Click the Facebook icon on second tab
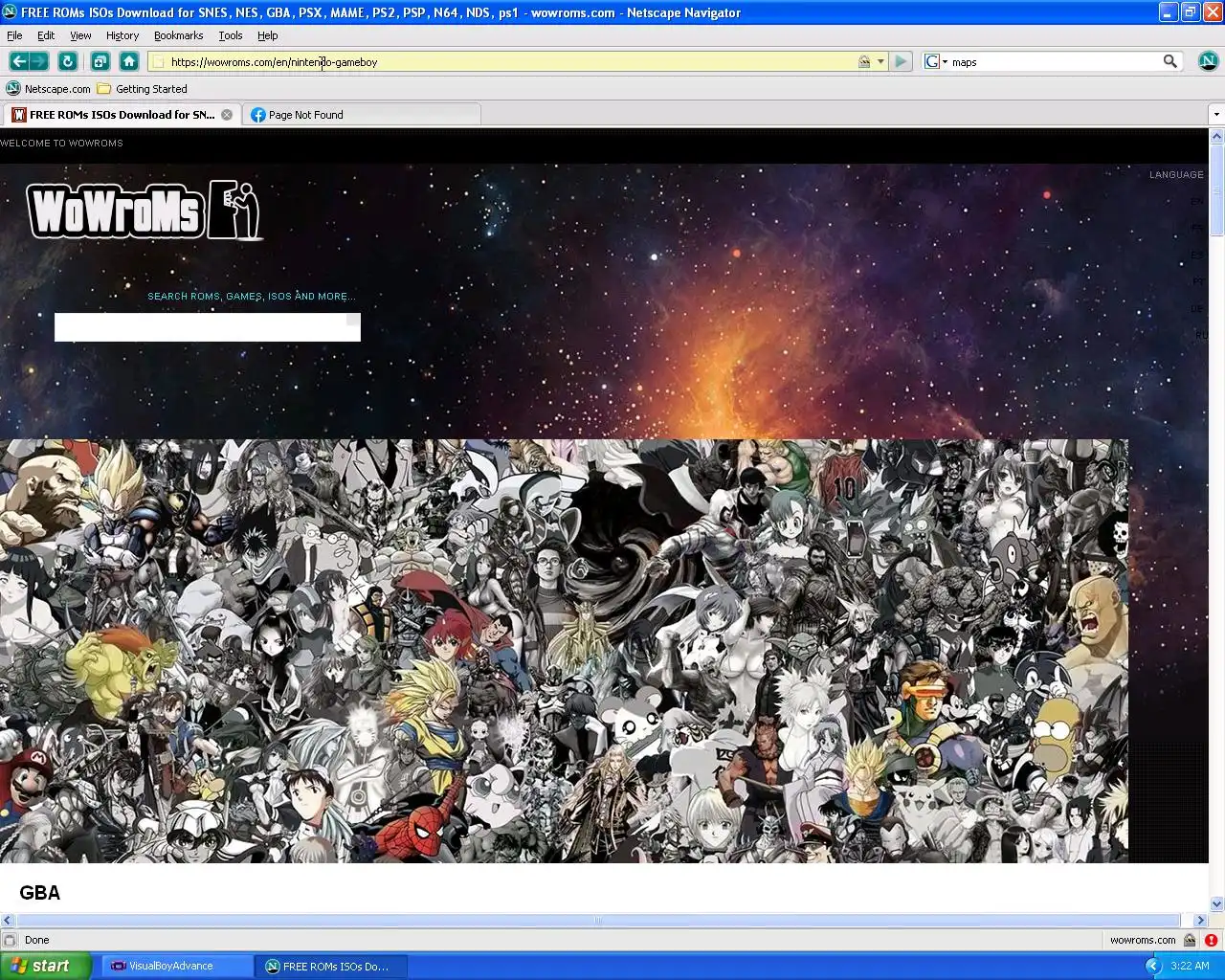This screenshot has height=980, width=1225. click(x=257, y=115)
